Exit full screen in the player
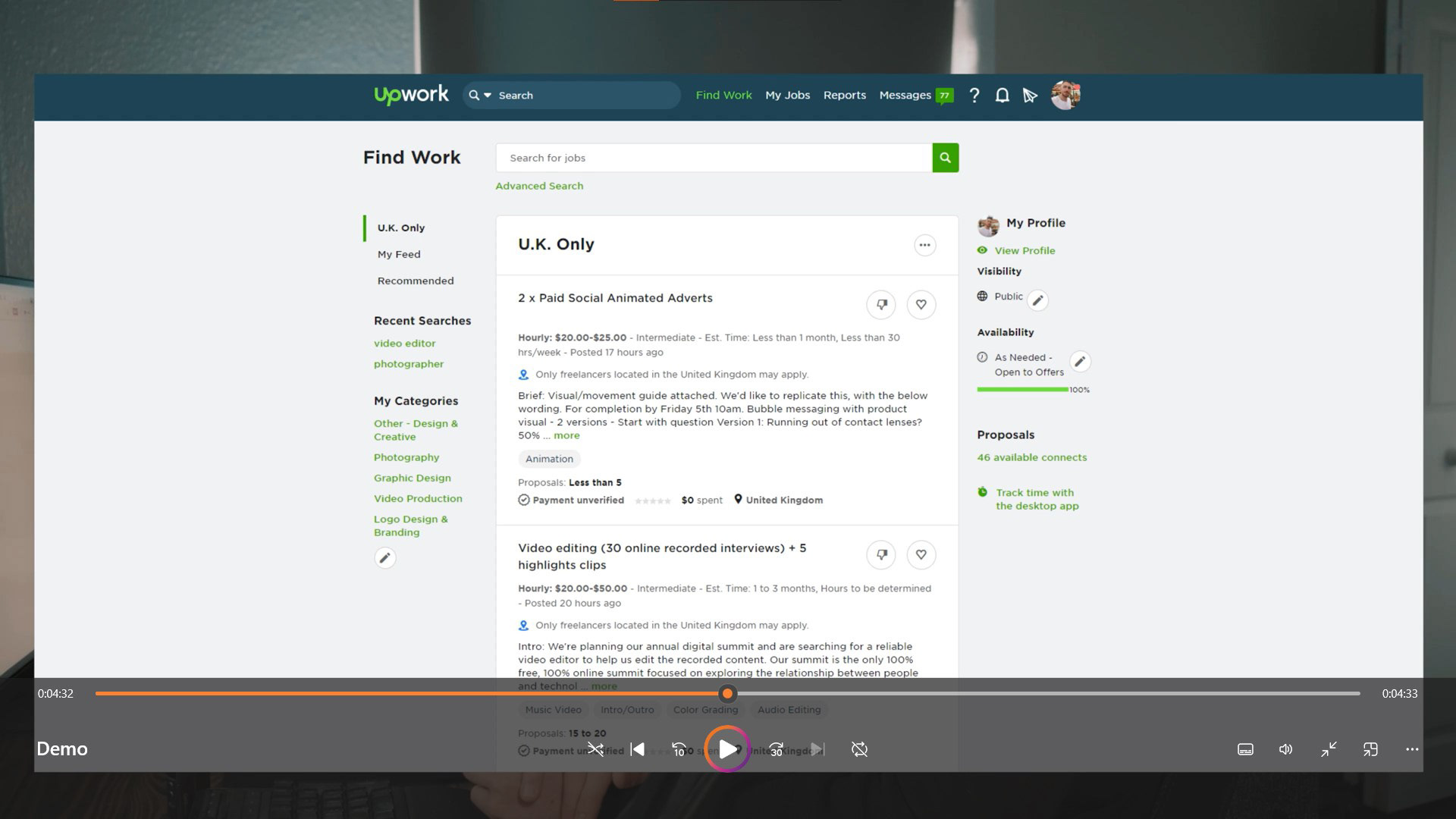 (x=1329, y=749)
